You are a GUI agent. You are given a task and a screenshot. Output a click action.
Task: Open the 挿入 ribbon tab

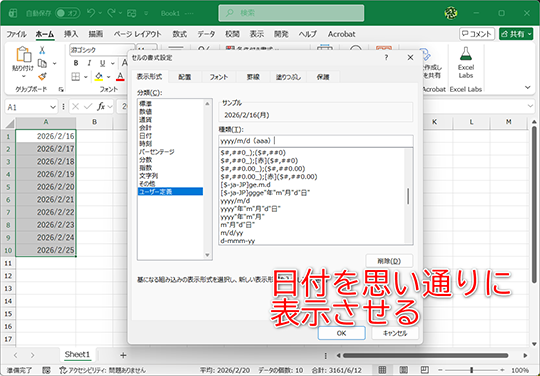click(x=71, y=34)
